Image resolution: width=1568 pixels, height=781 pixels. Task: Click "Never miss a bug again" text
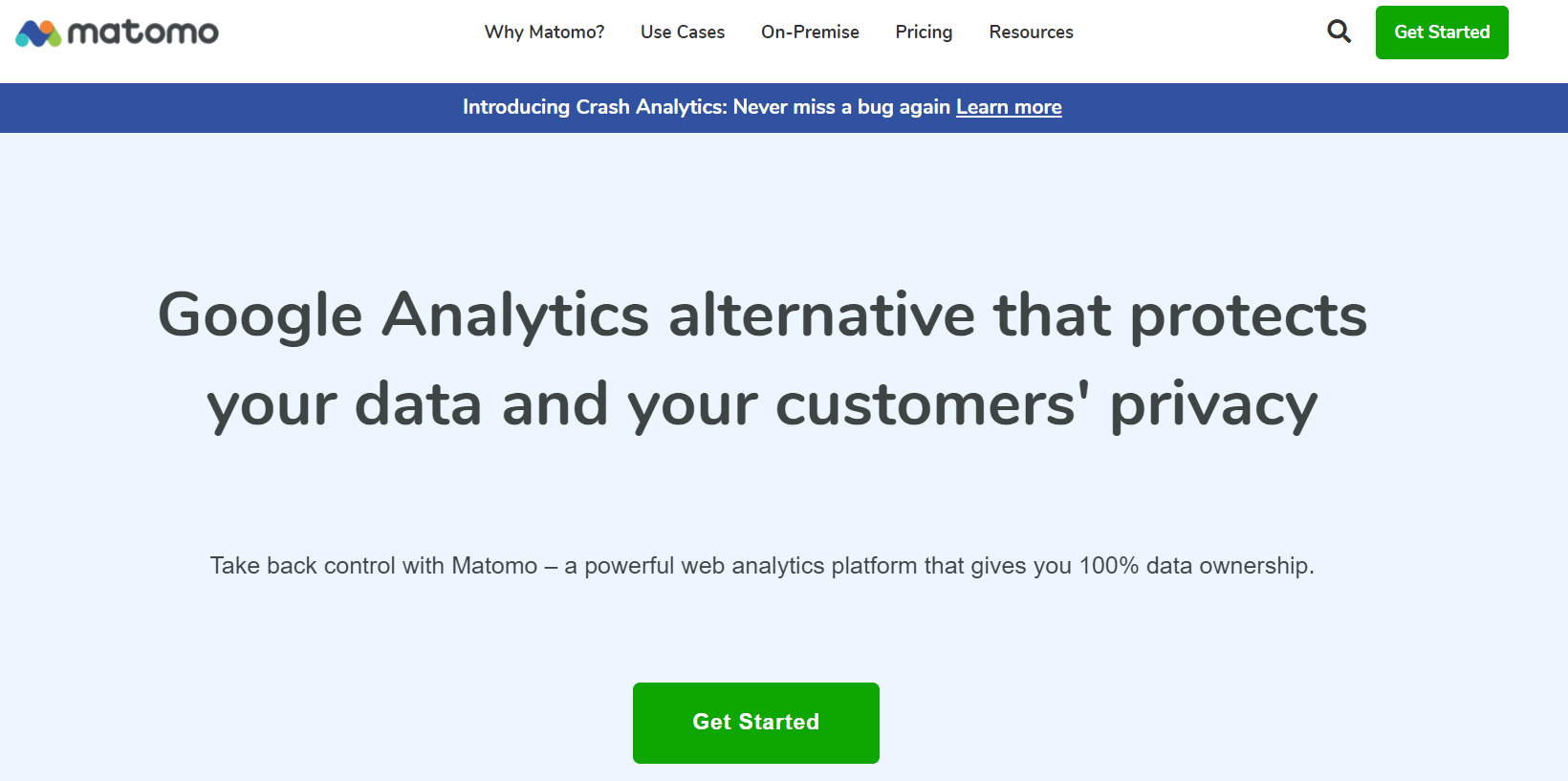coord(841,107)
